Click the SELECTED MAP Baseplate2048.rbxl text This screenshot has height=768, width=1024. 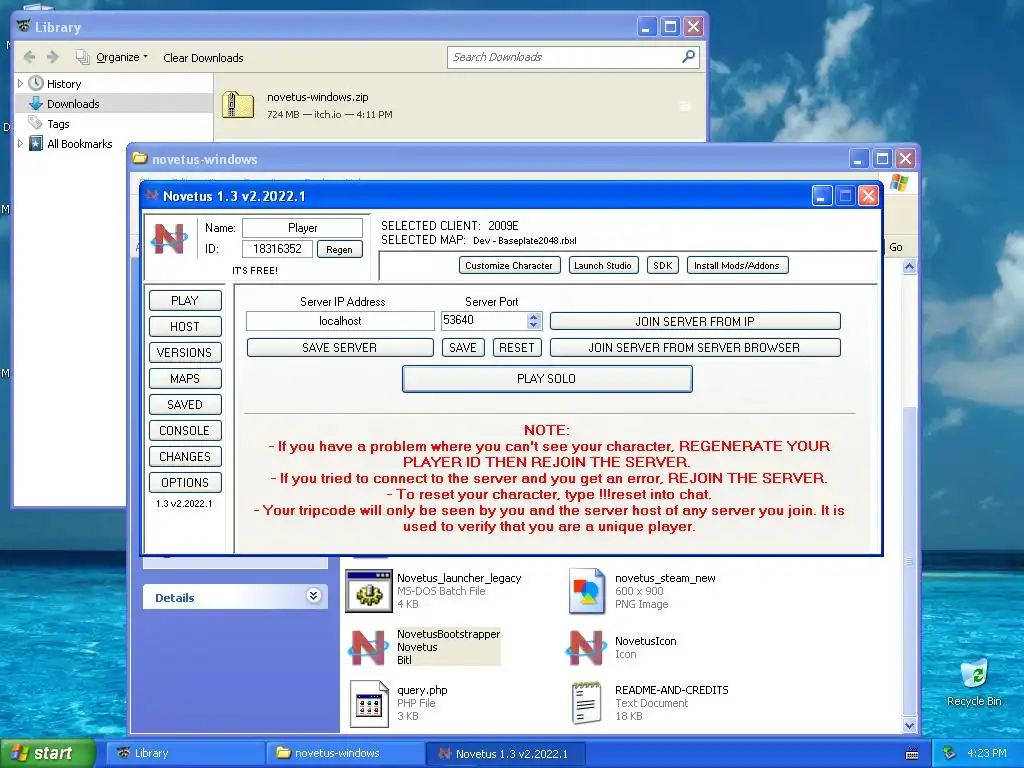pos(524,240)
